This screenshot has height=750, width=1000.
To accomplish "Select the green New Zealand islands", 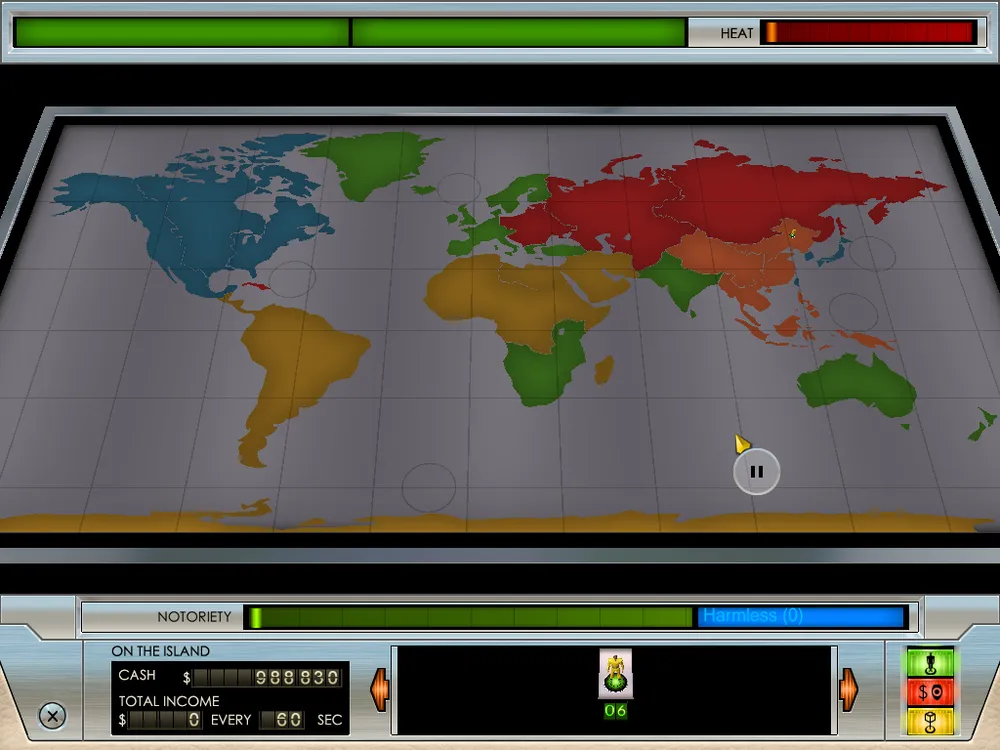I will (982, 425).
